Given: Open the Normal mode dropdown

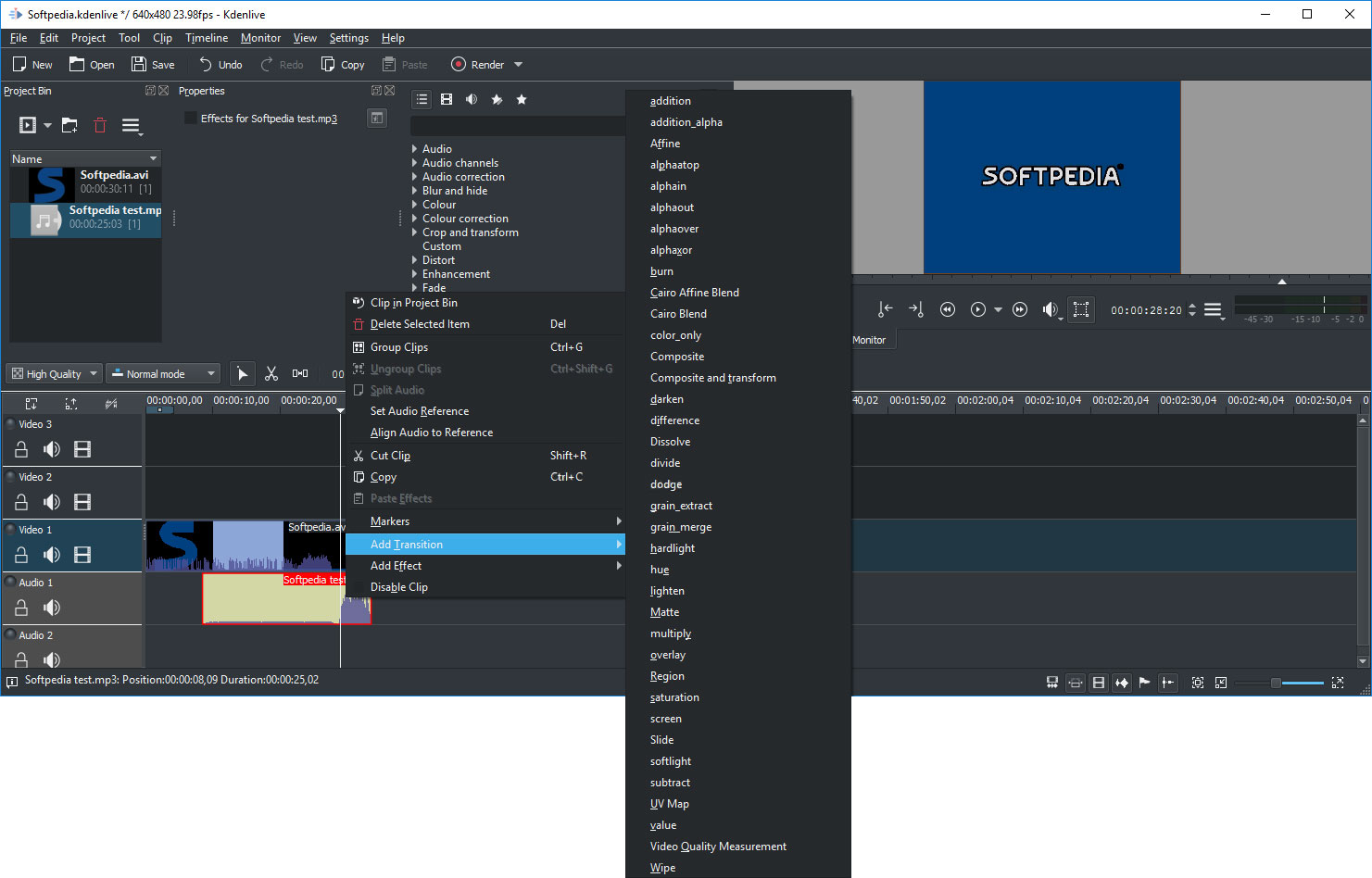Looking at the screenshot, I should (x=163, y=373).
